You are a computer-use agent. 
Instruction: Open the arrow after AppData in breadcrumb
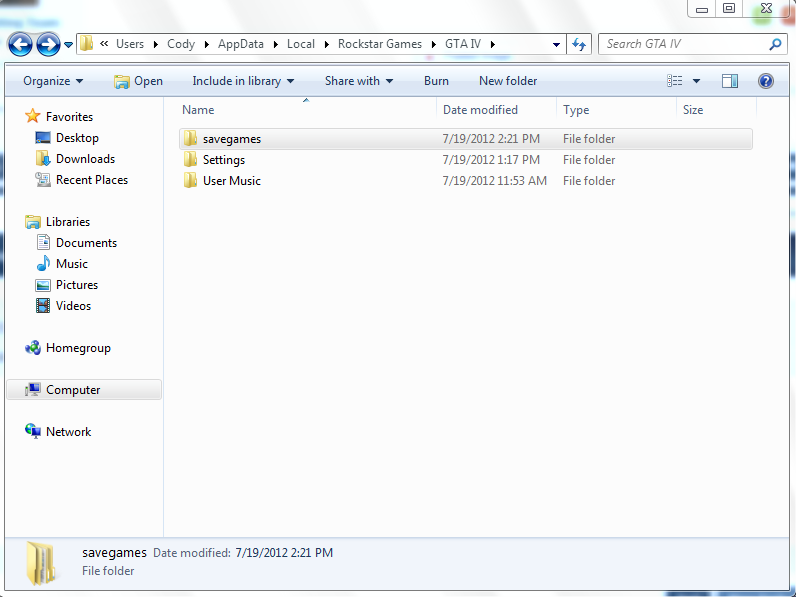pyautogui.click(x=275, y=45)
